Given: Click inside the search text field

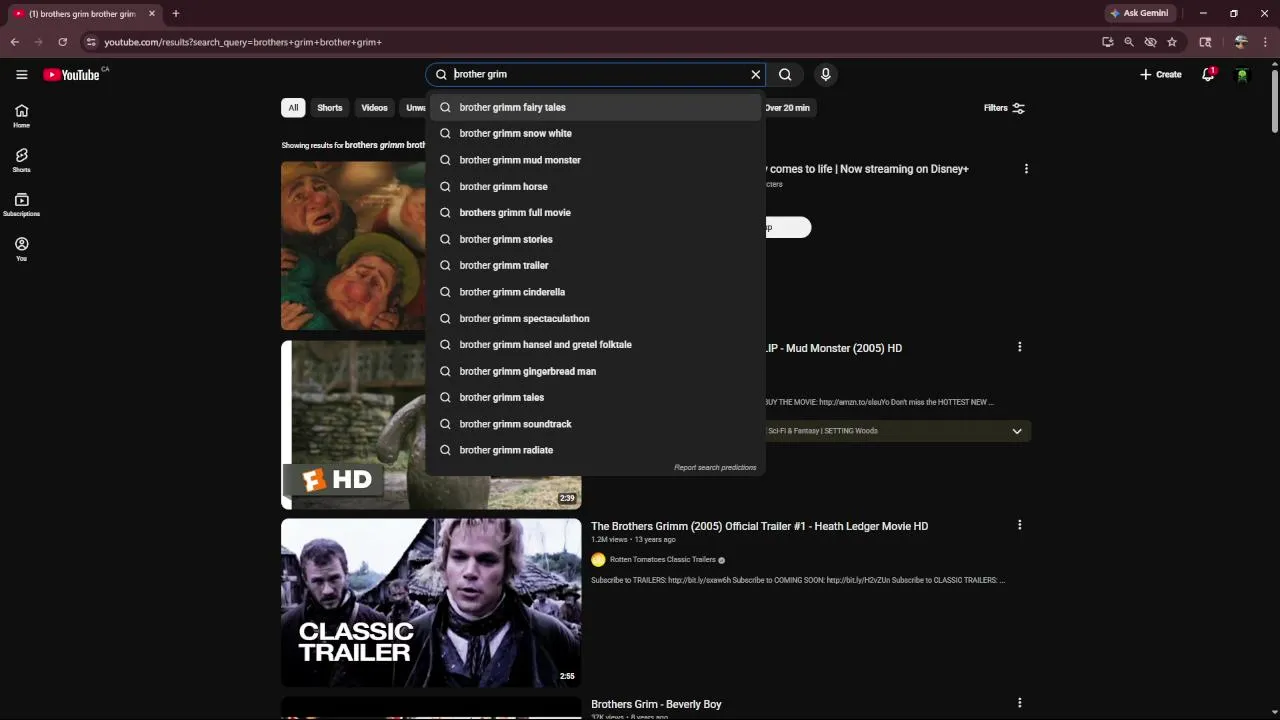Looking at the screenshot, I should tap(596, 74).
